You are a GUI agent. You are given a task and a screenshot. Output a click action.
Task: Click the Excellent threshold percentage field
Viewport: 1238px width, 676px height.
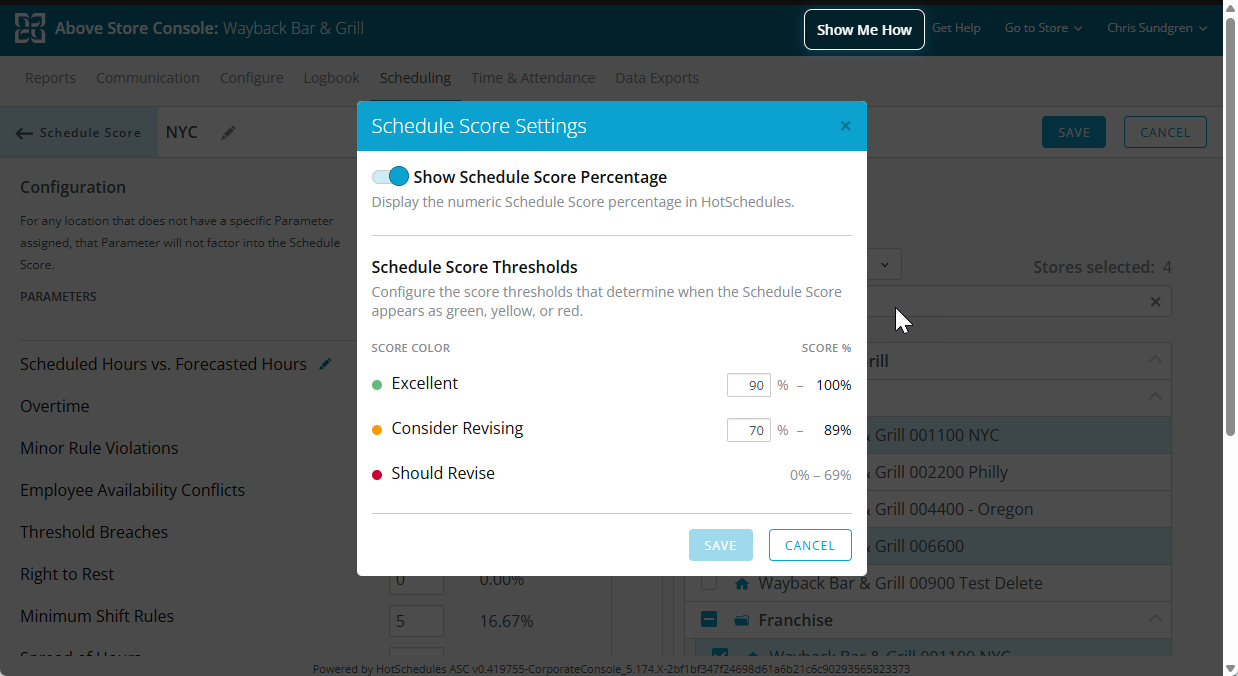748,385
